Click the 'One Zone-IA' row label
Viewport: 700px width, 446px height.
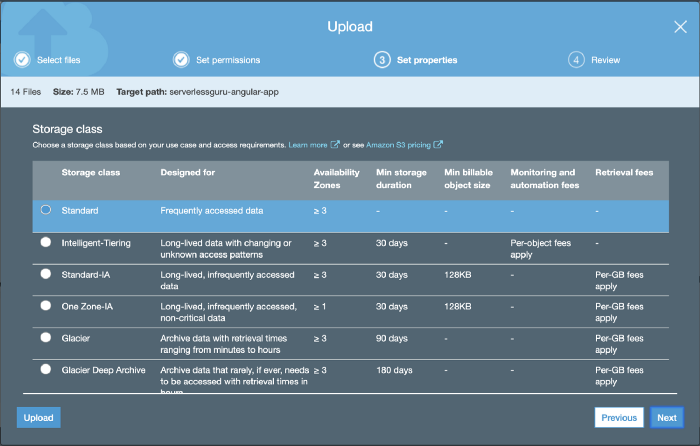pyautogui.click(x=87, y=306)
